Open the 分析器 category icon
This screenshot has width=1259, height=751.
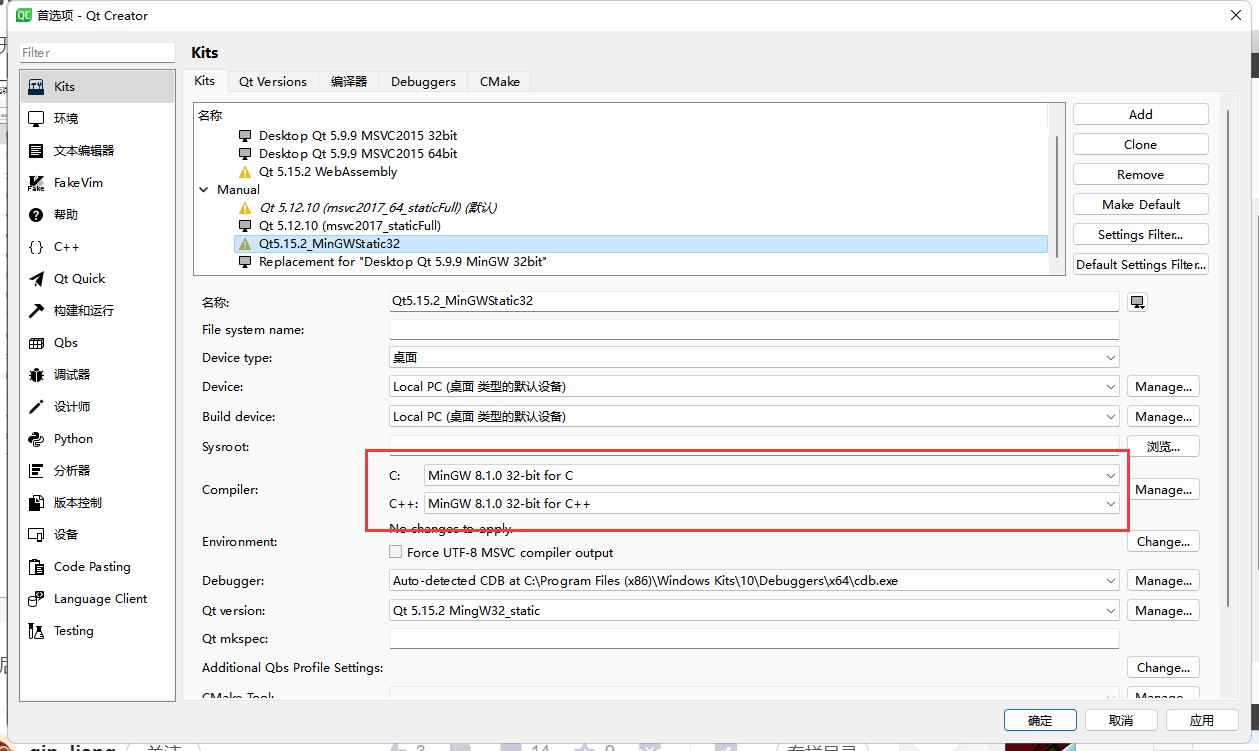point(36,471)
